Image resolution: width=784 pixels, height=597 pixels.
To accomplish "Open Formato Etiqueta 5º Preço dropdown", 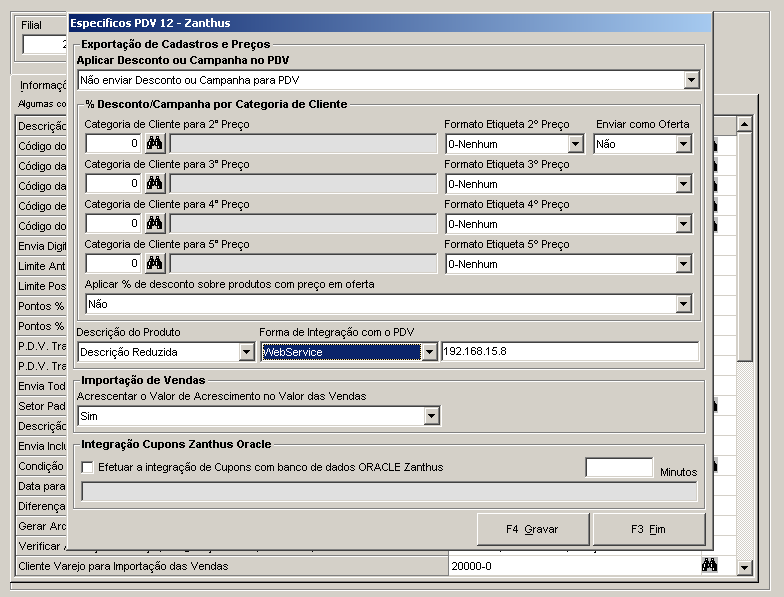I will click(x=684, y=264).
